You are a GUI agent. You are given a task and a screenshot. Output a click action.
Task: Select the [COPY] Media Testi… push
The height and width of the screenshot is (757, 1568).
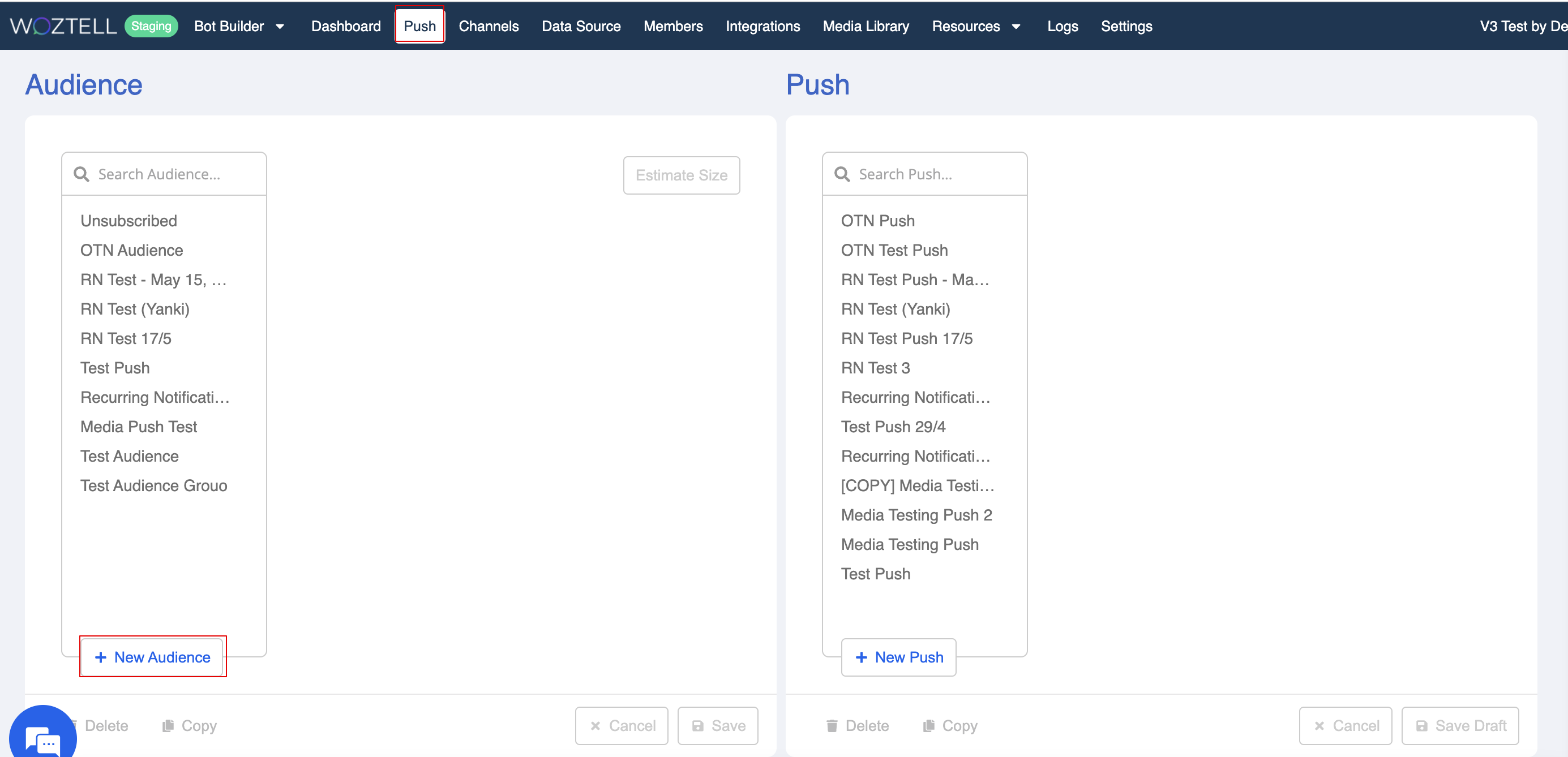tap(917, 485)
